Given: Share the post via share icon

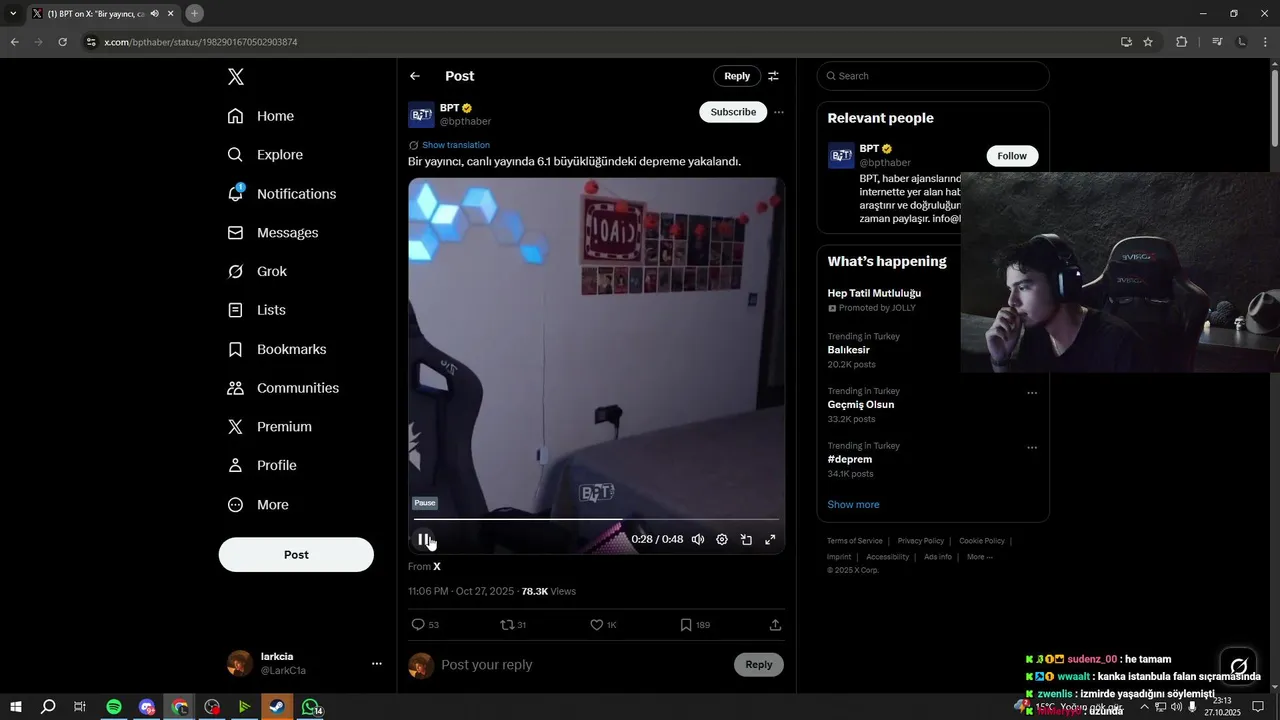Looking at the screenshot, I should click(775, 625).
